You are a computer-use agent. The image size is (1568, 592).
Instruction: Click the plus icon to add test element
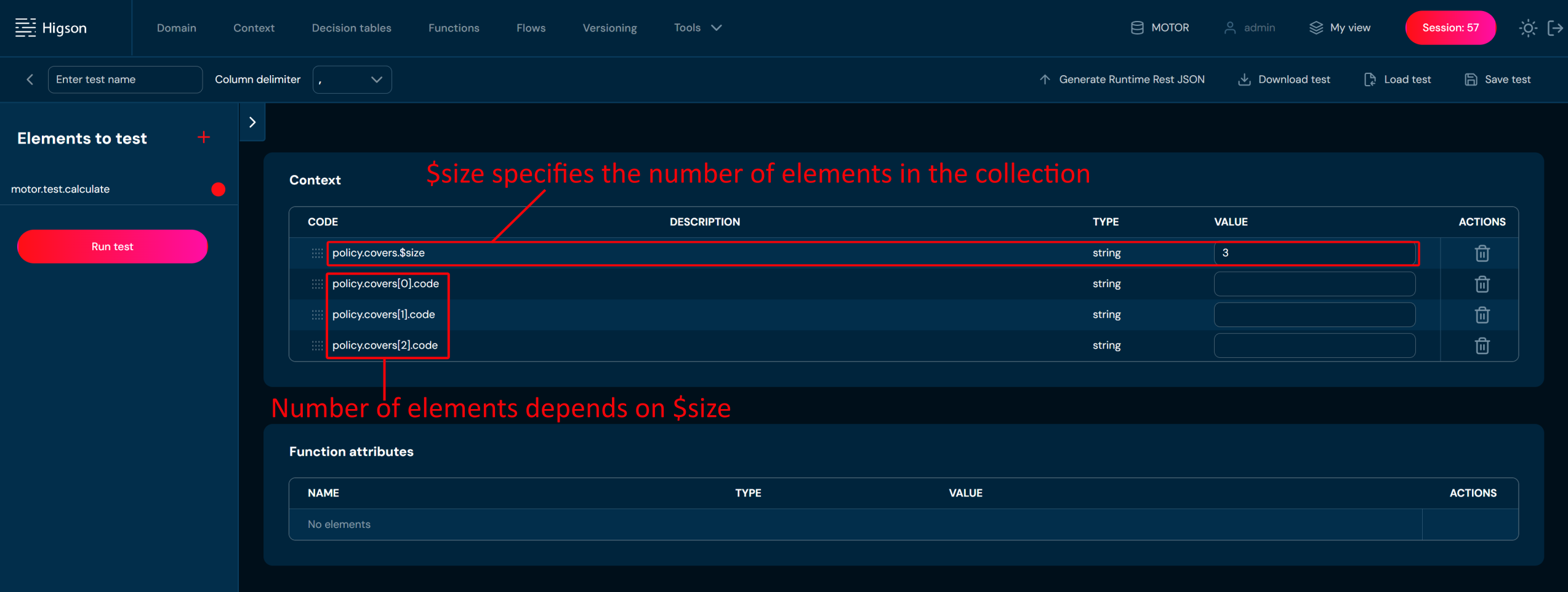(x=204, y=137)
